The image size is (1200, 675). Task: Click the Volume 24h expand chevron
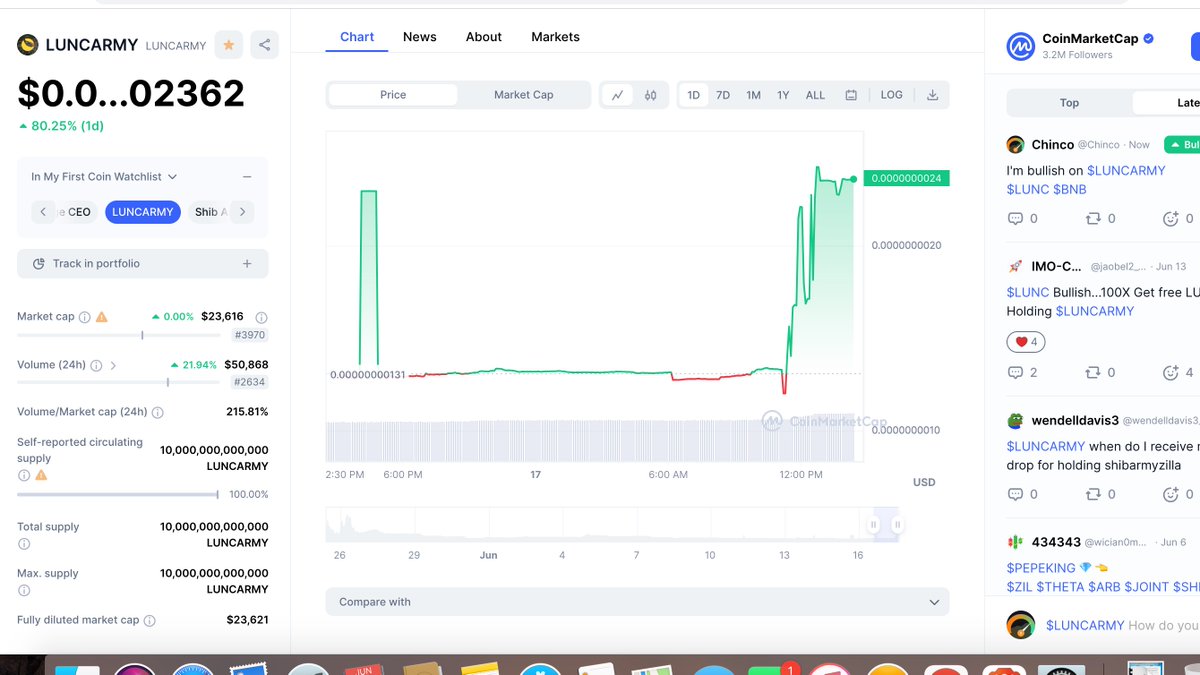click(112, 365)
